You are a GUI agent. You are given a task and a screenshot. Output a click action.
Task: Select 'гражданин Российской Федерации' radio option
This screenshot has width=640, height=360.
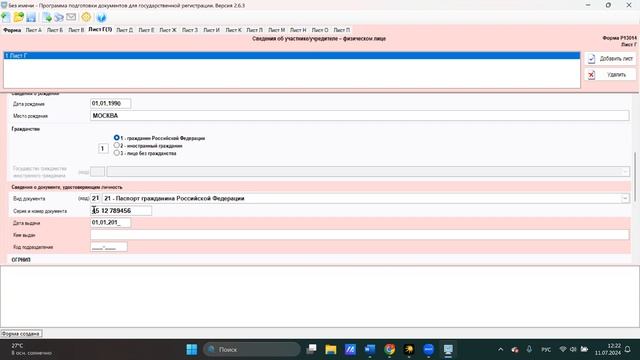[x=117, y=138]
